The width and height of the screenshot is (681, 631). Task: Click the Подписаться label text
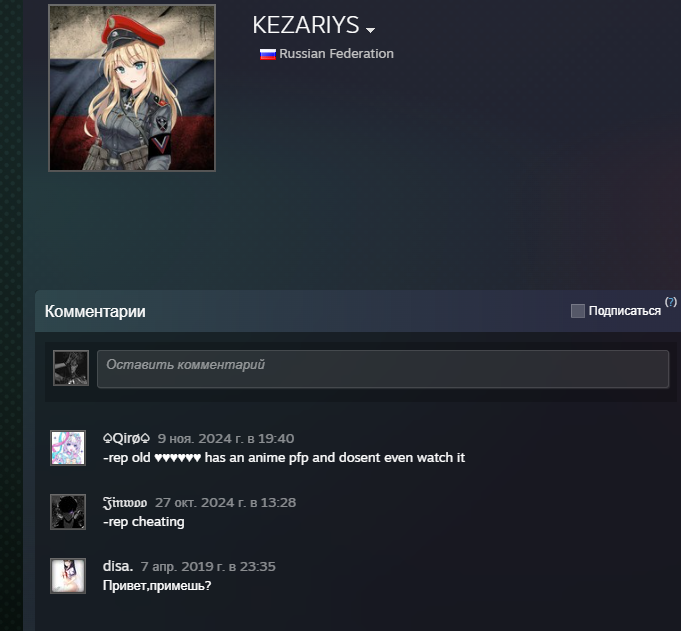coord(625,311)
